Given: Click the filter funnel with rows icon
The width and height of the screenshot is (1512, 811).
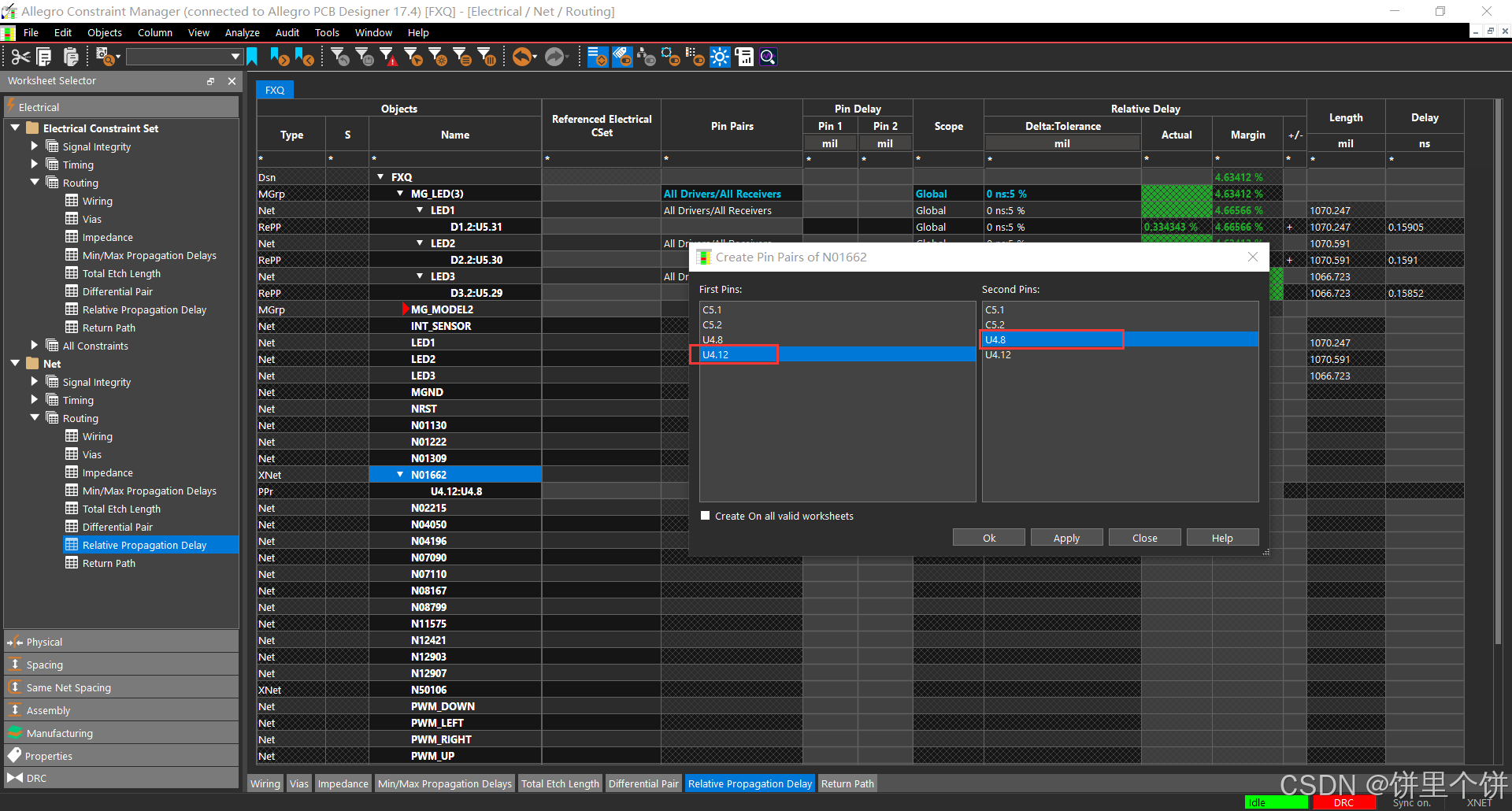Looking at the screenshot, I should click(x=463, y=57).
